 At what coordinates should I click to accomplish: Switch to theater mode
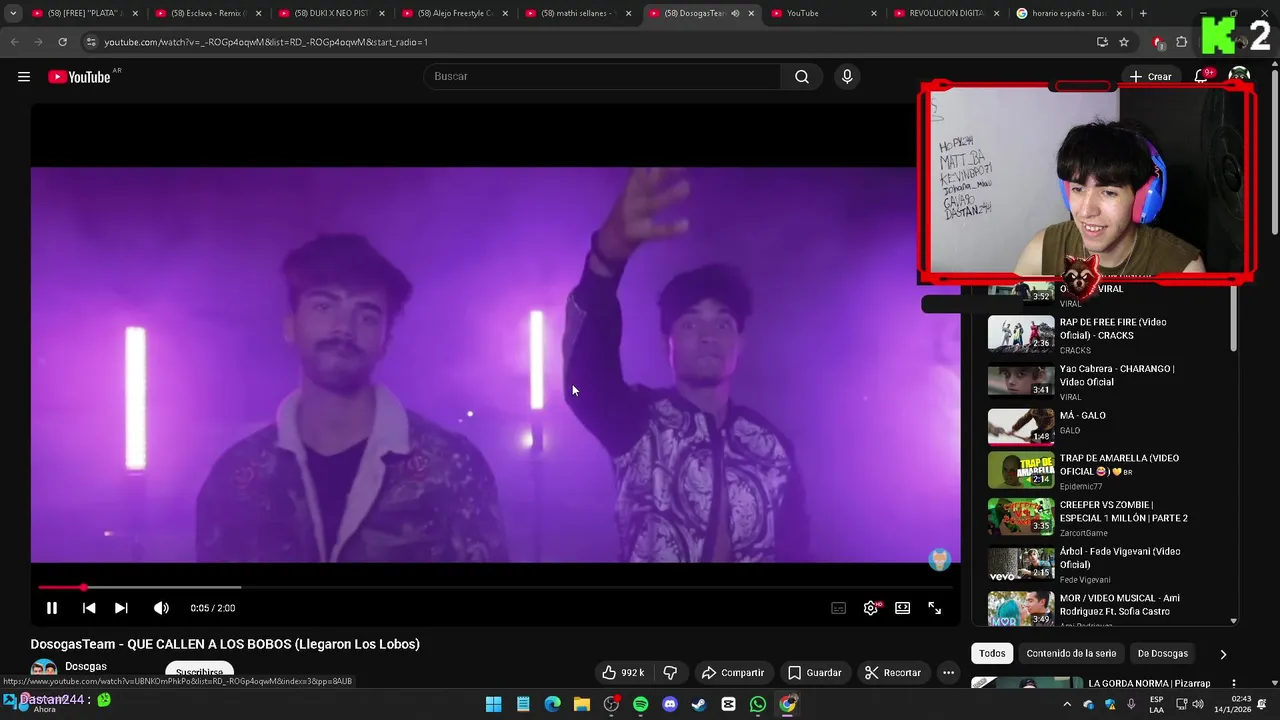coord(903,608)
